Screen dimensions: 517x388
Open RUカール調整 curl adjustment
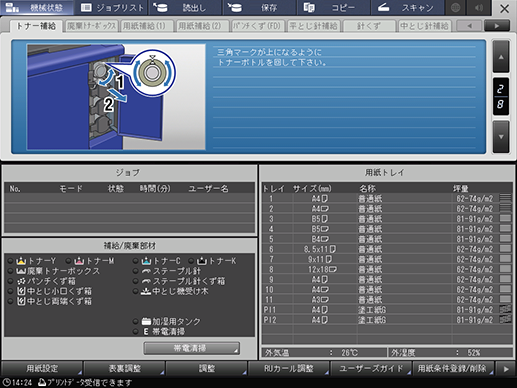point(289,368)
